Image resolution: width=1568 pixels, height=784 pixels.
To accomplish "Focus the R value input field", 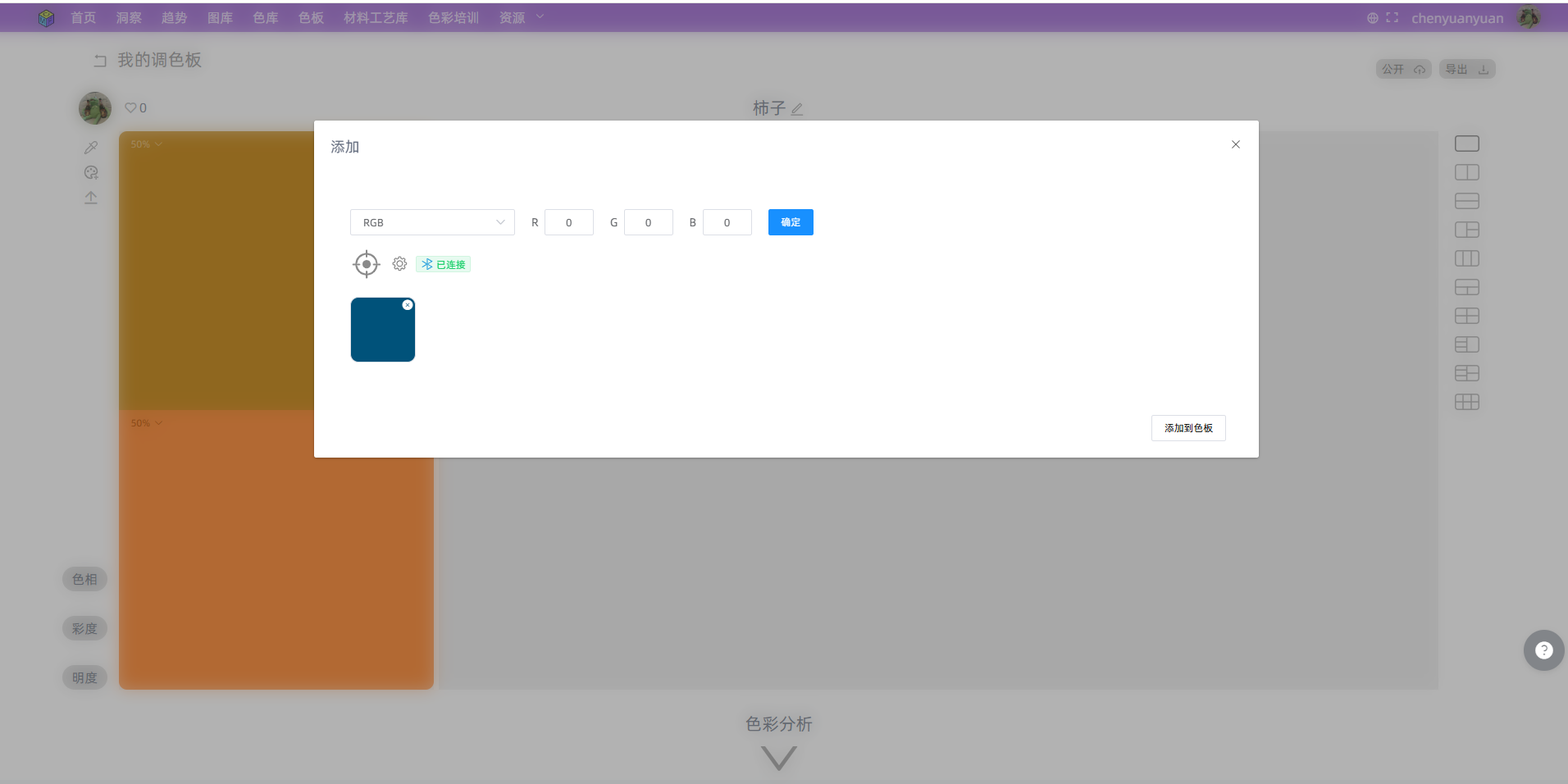I will click(568, 222).
